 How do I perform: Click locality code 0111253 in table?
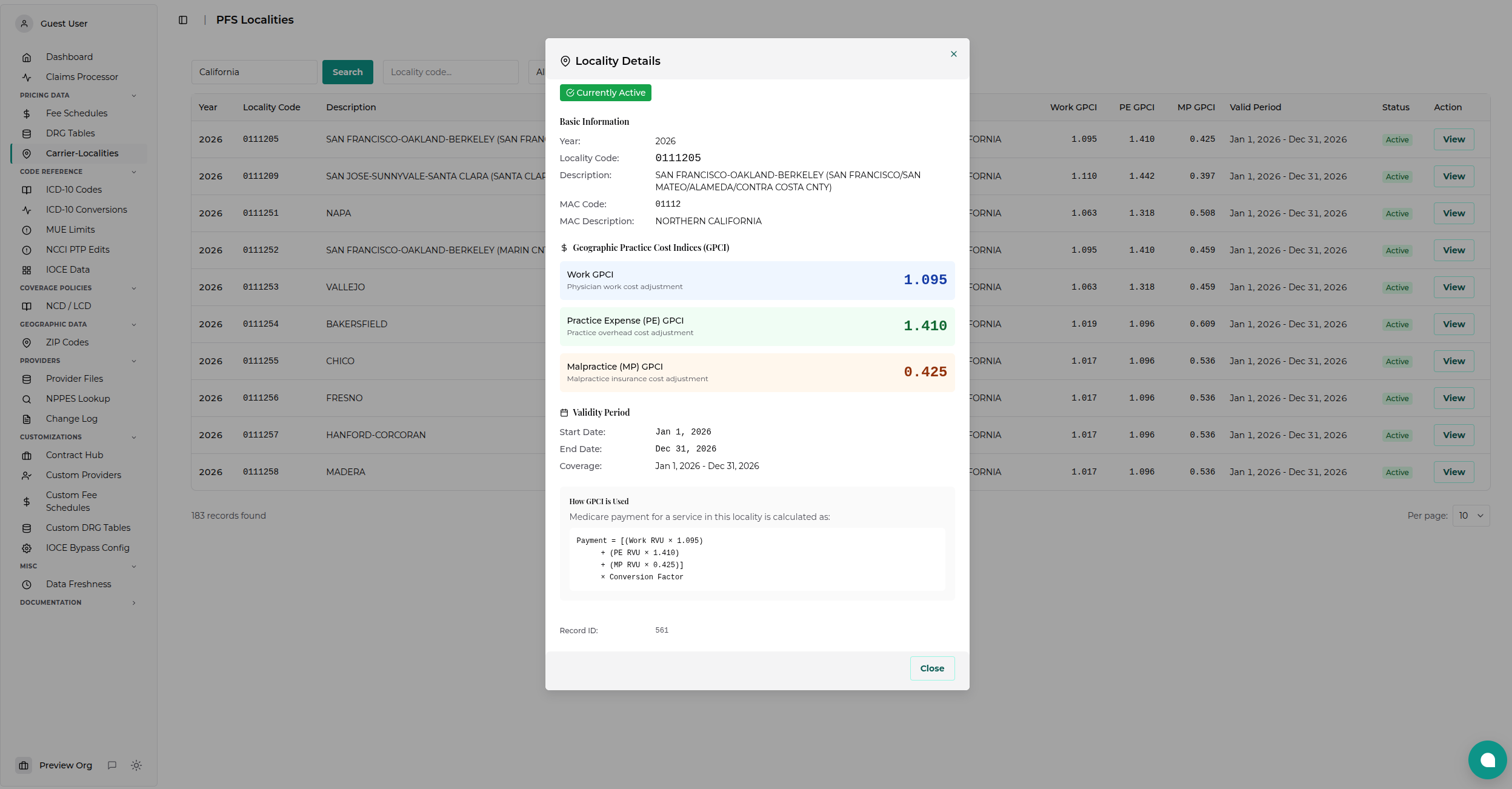[261, 287]
